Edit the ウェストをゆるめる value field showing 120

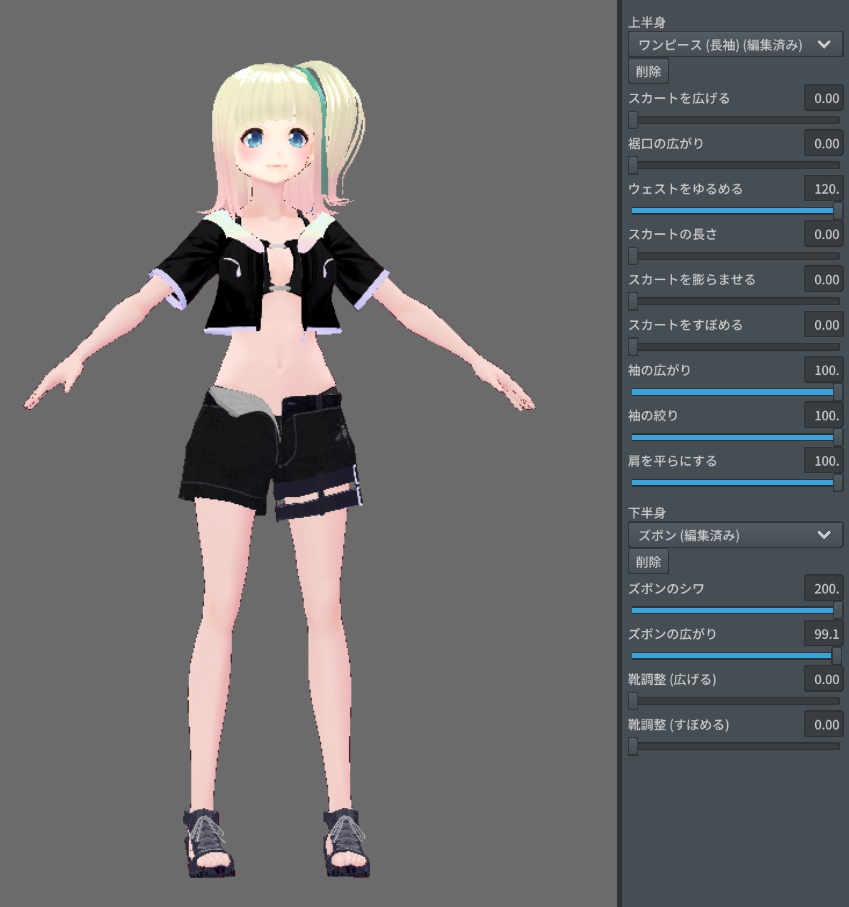pyautogui.click(x=823, y=188)
